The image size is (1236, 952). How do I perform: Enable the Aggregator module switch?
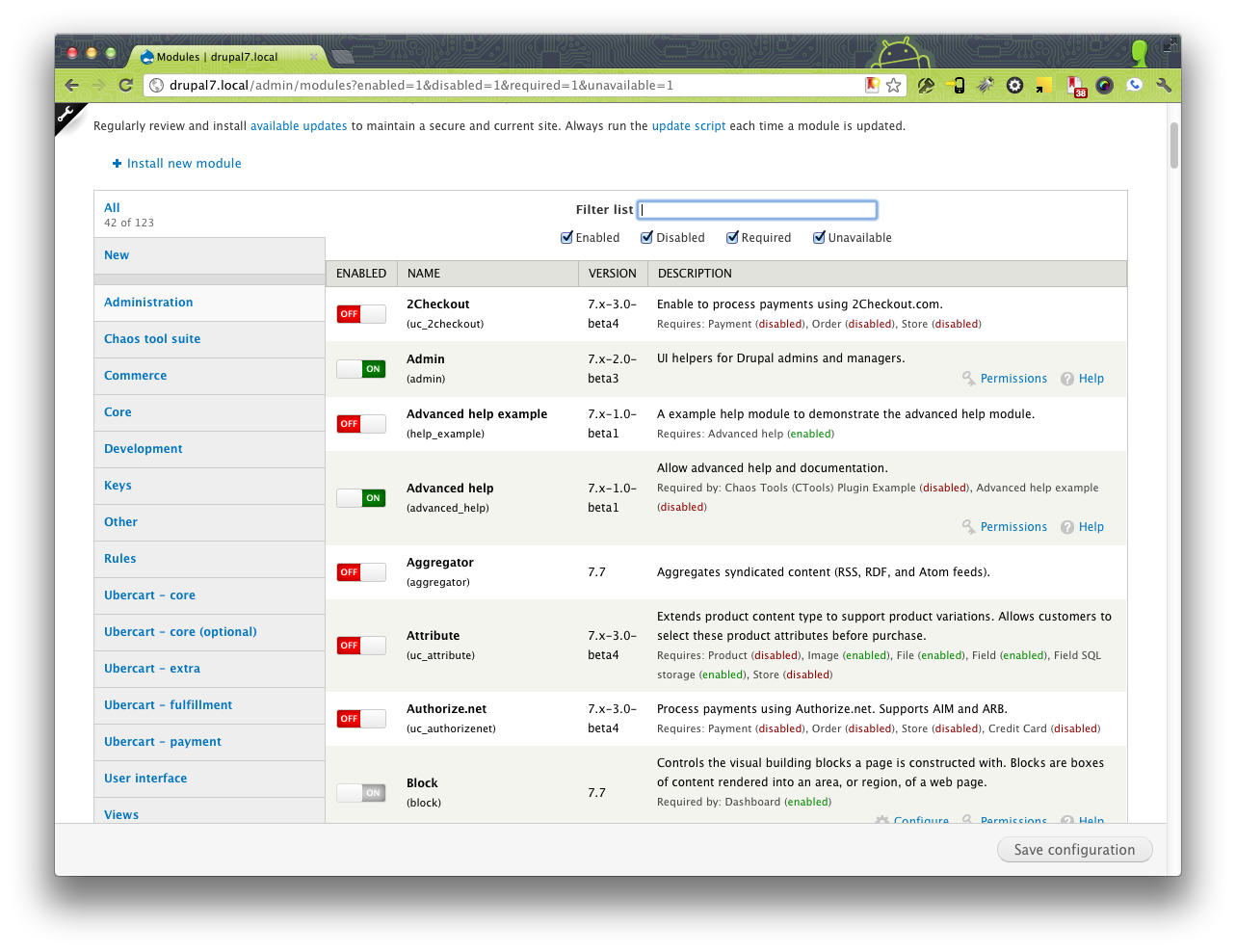(x=361, y=572)
